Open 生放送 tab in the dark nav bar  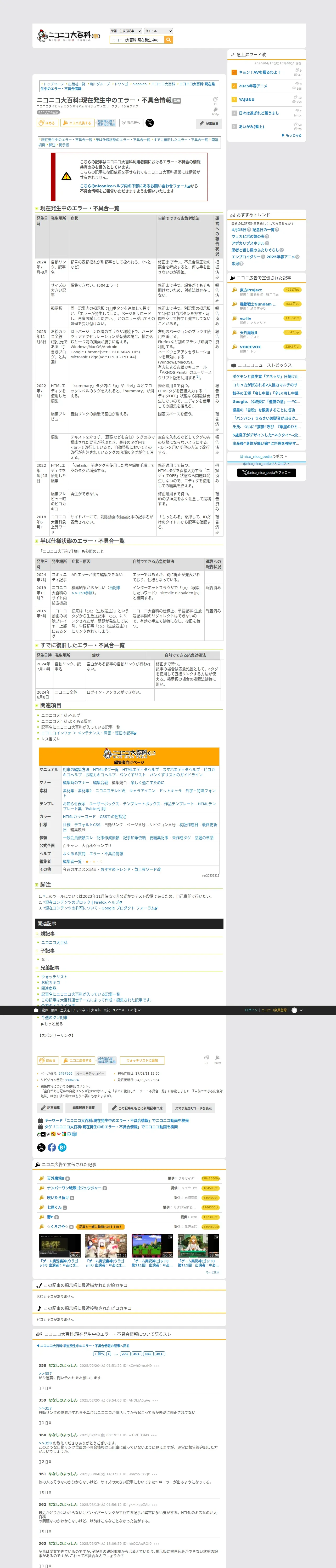(65, 1010)
